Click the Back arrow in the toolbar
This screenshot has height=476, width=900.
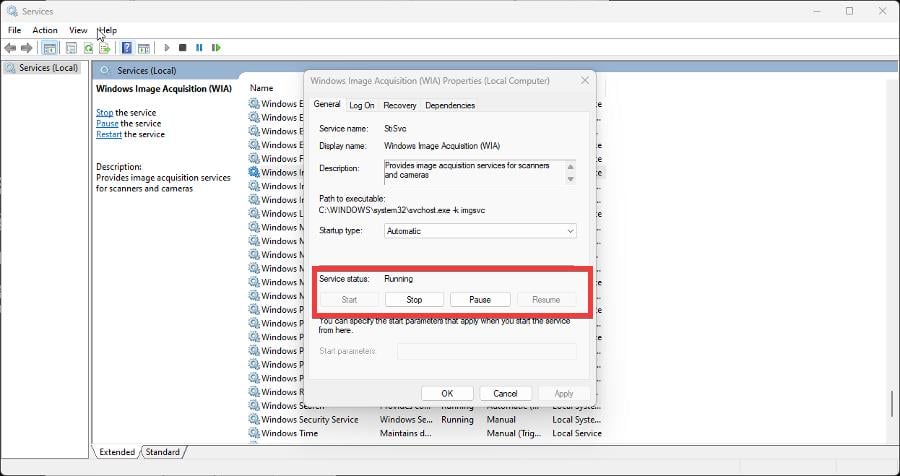[x=10, y=48]
